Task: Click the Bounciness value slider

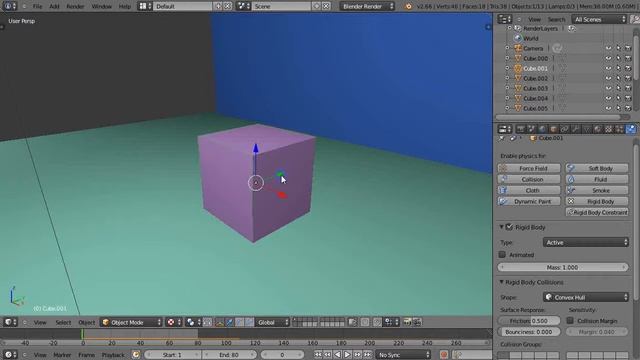Action: 529,332
